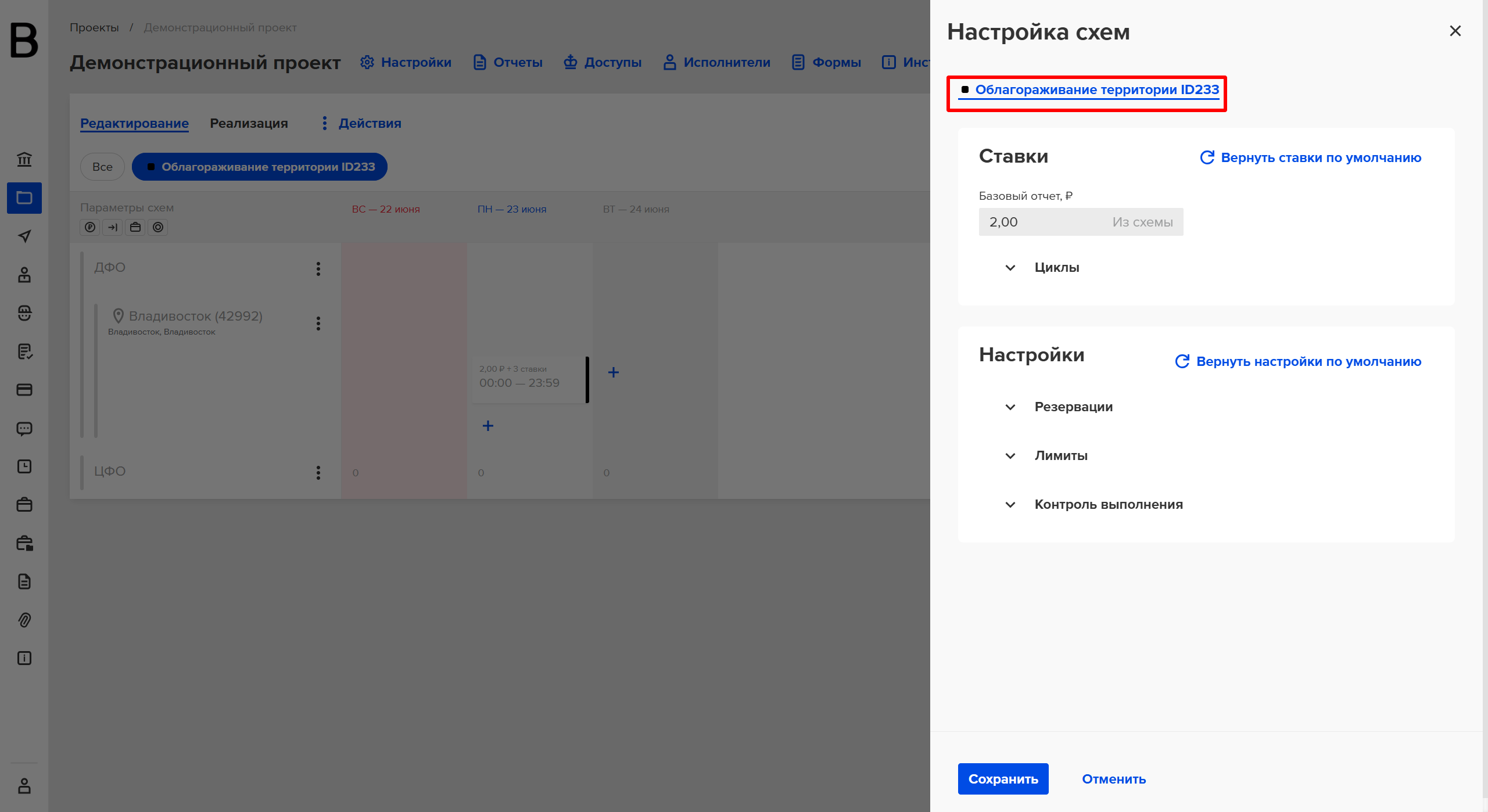Add shift with plus on ВТ 24 июня
The image size is (1488, 812).
[614, 372]
